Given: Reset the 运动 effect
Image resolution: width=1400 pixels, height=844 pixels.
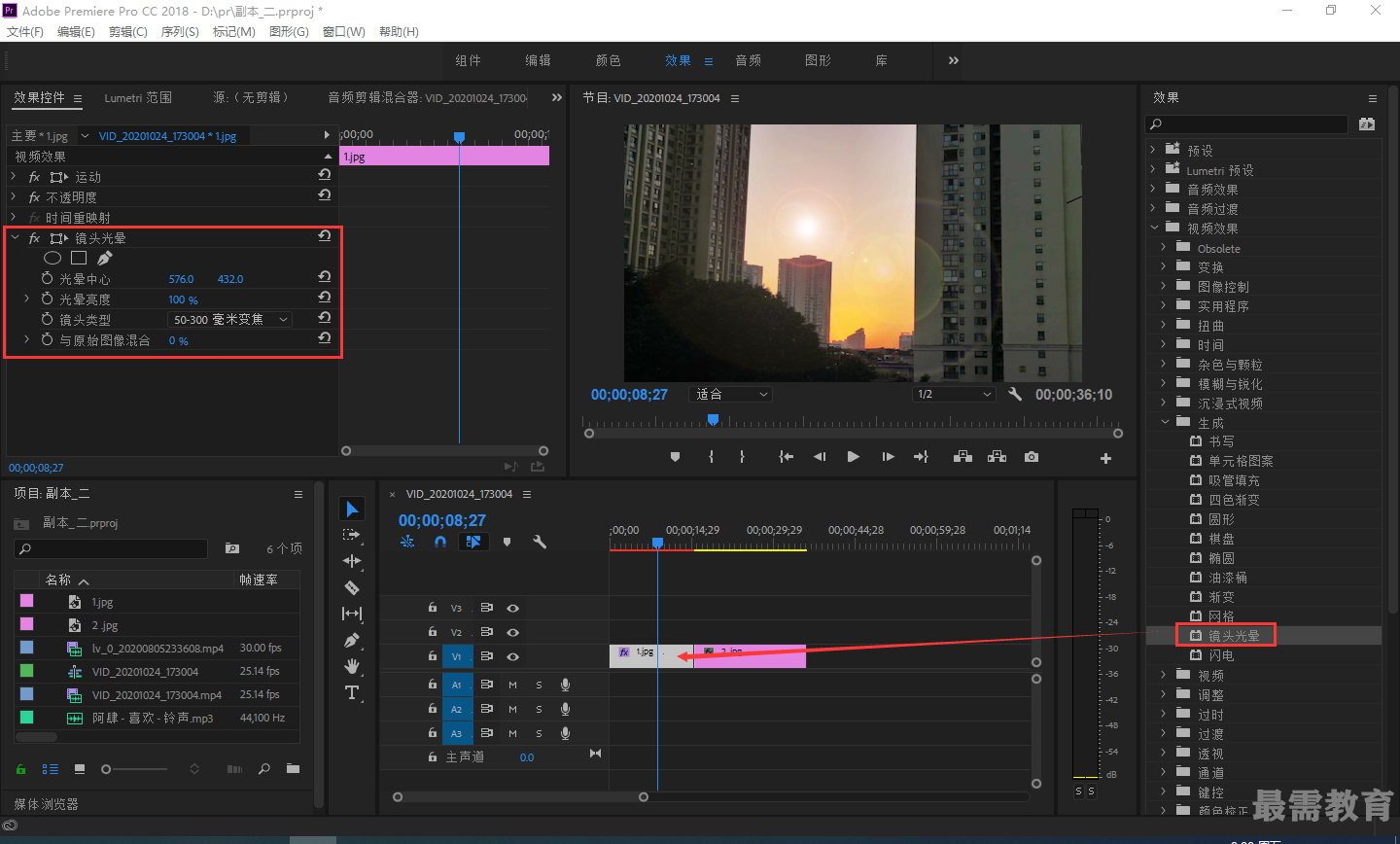Looking at the screenshot, I should click(x=325, y=175).
